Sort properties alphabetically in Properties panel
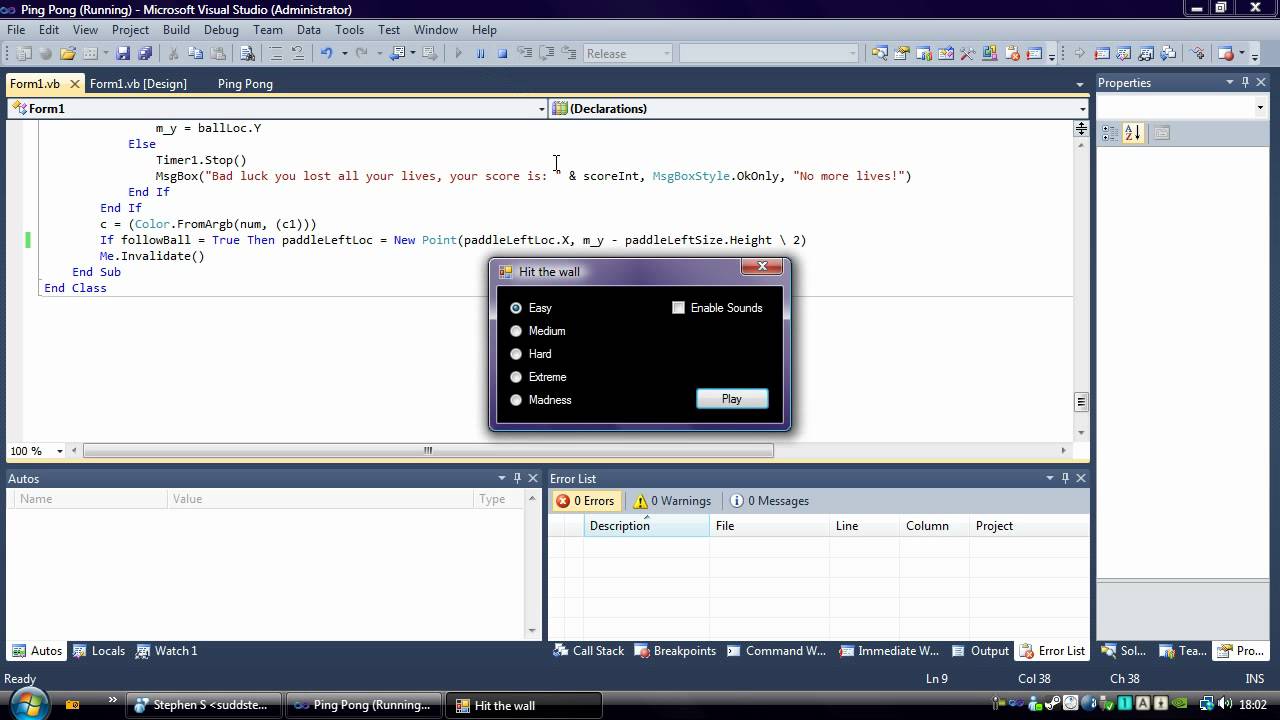This screenshot has height=720, width=1280. tap(1133, 132)
